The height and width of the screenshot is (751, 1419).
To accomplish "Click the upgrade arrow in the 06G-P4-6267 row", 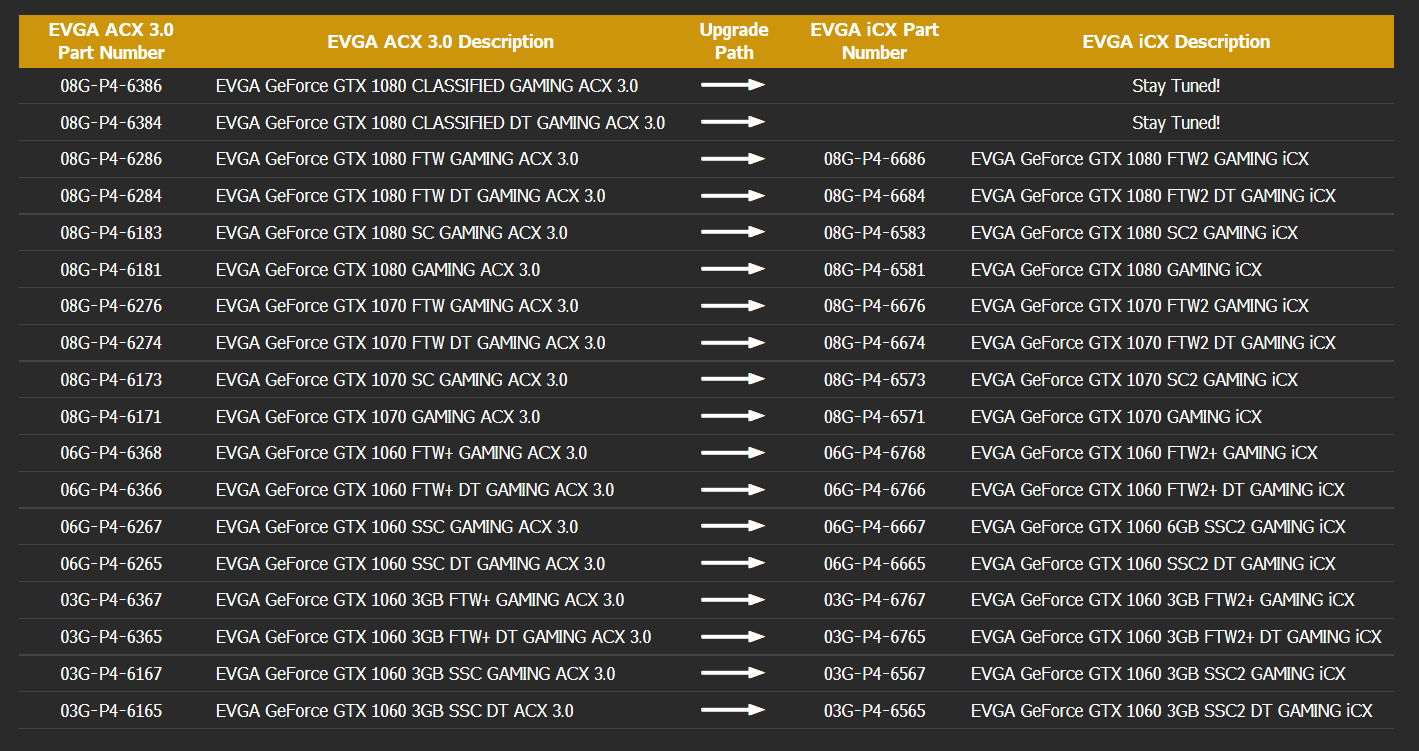I will [x=733, y=526].
